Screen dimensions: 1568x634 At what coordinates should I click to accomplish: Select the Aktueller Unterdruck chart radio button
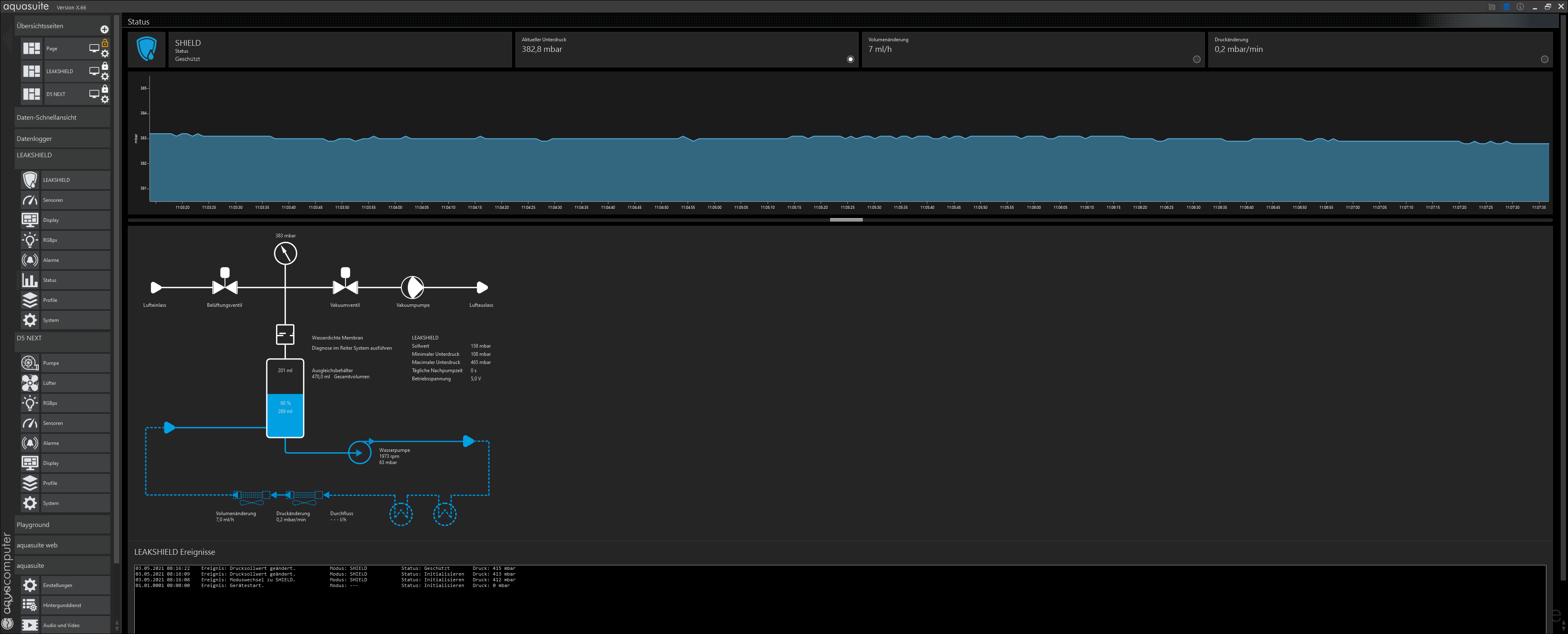850,59
